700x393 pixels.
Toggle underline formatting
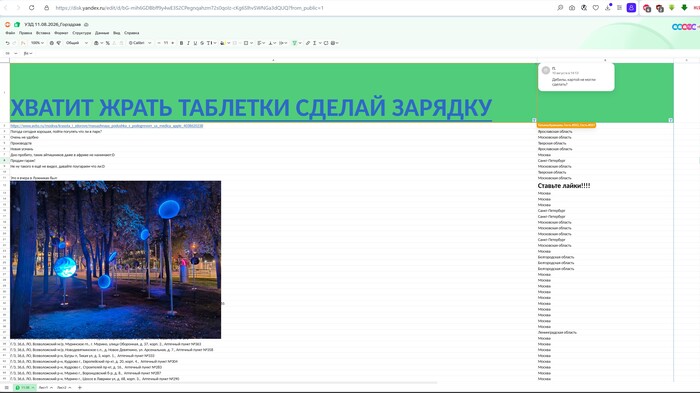[195, 43]
